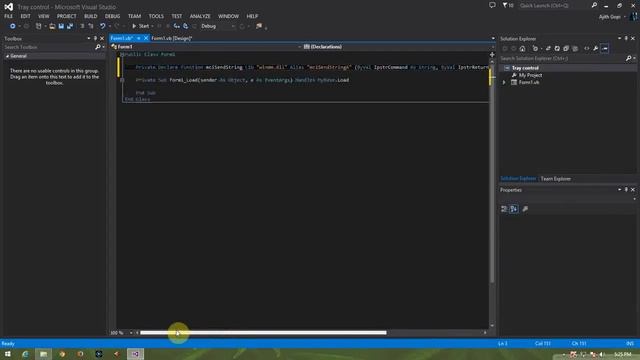Open the VIEW menu
This screenshot has height=360, width=640.
(44, 16)
